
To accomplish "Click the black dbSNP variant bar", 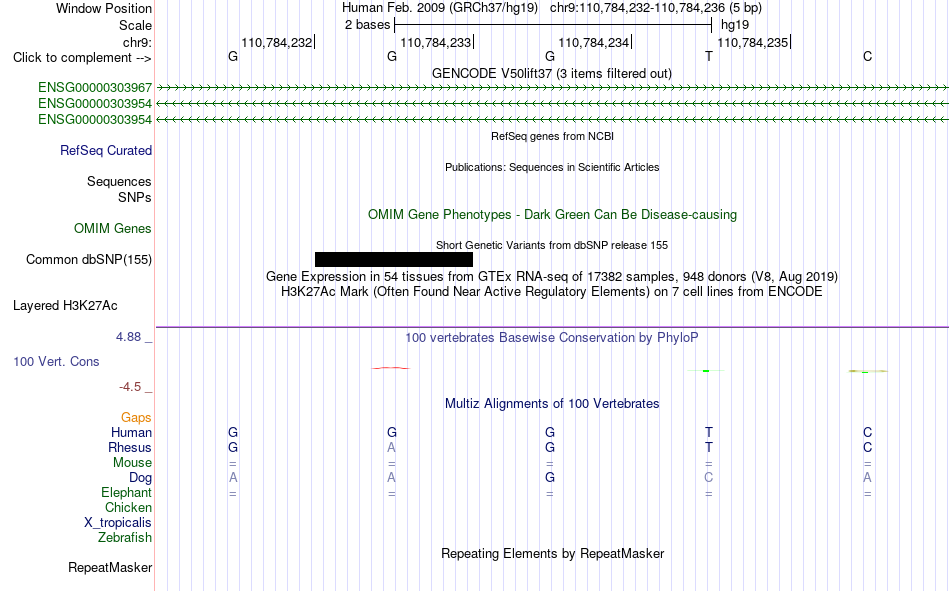I will [394, 259].
